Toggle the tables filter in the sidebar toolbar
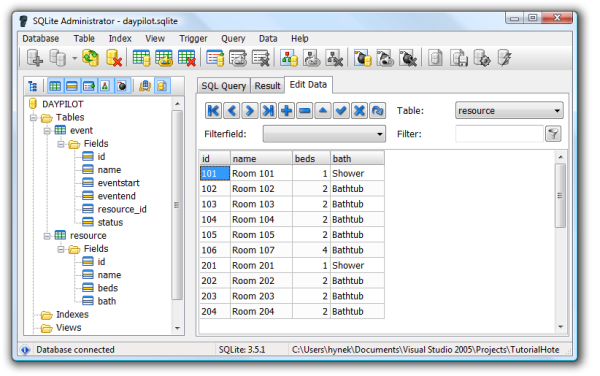The image size is (600, 376). point(55,86)
